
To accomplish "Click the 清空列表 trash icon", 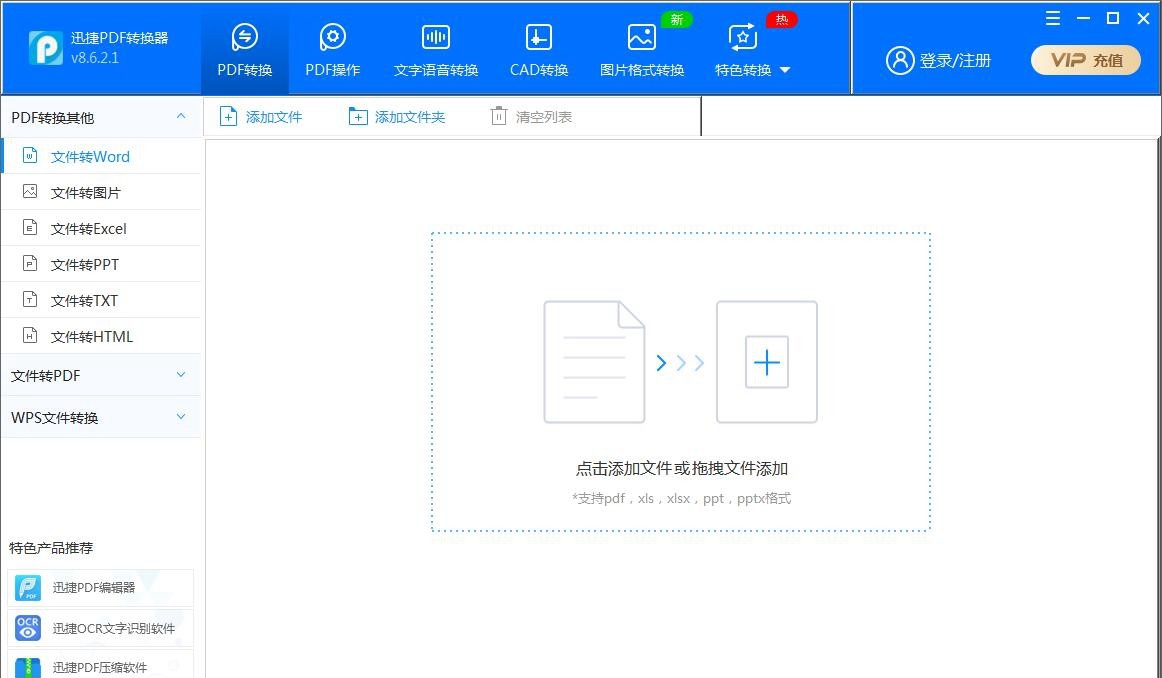I will click(499, 116).
